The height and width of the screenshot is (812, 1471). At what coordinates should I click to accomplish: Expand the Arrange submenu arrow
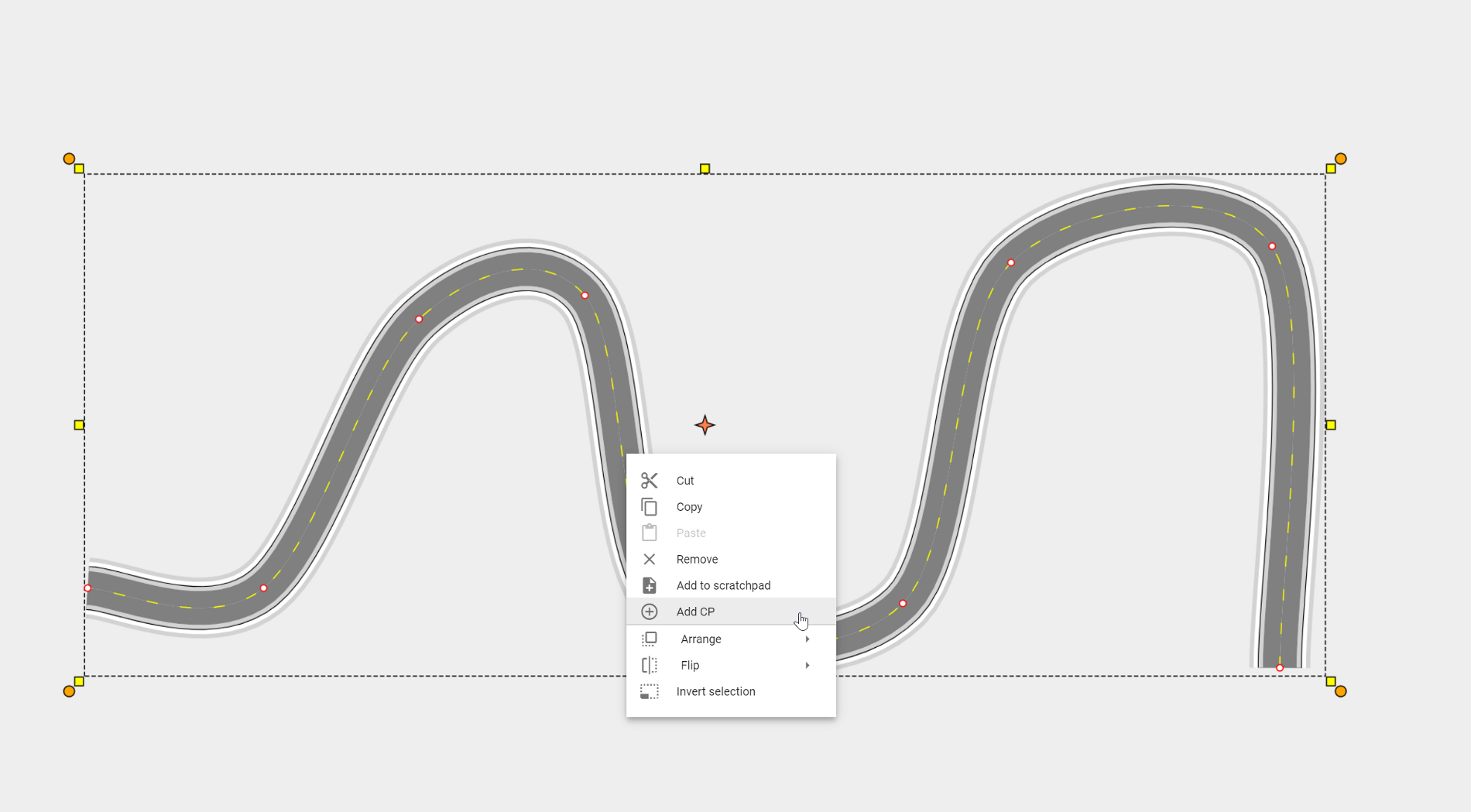(808, 639)
